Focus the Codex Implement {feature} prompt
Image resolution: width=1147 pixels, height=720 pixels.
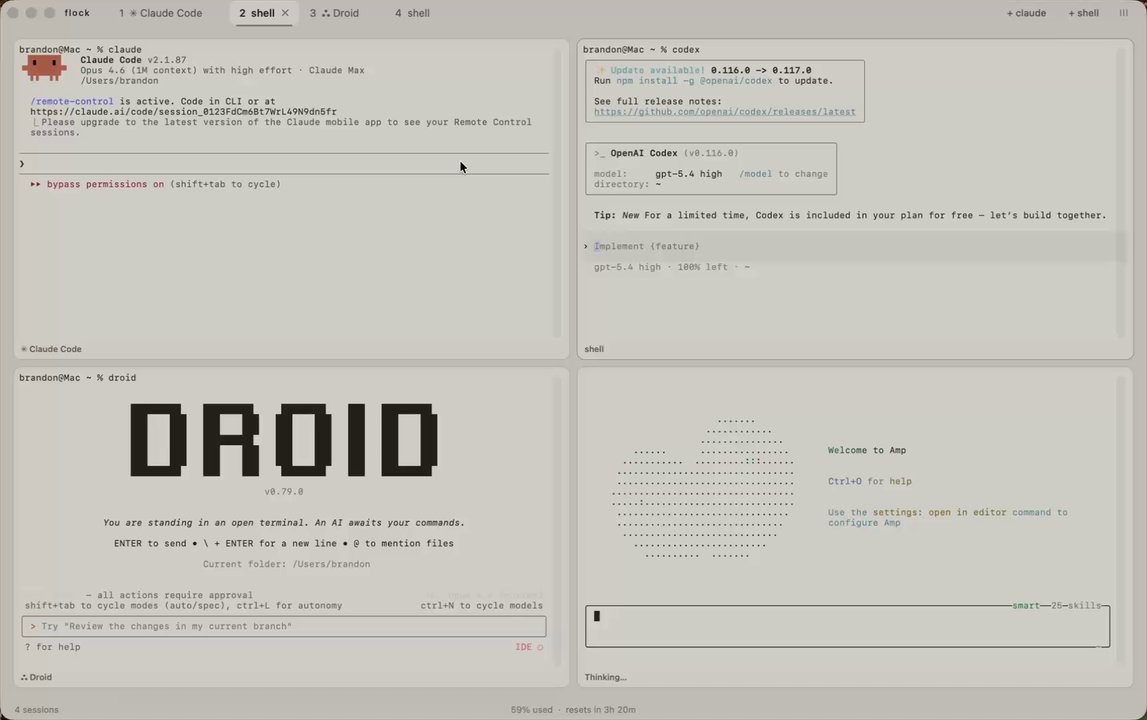(x=854, y=247)
